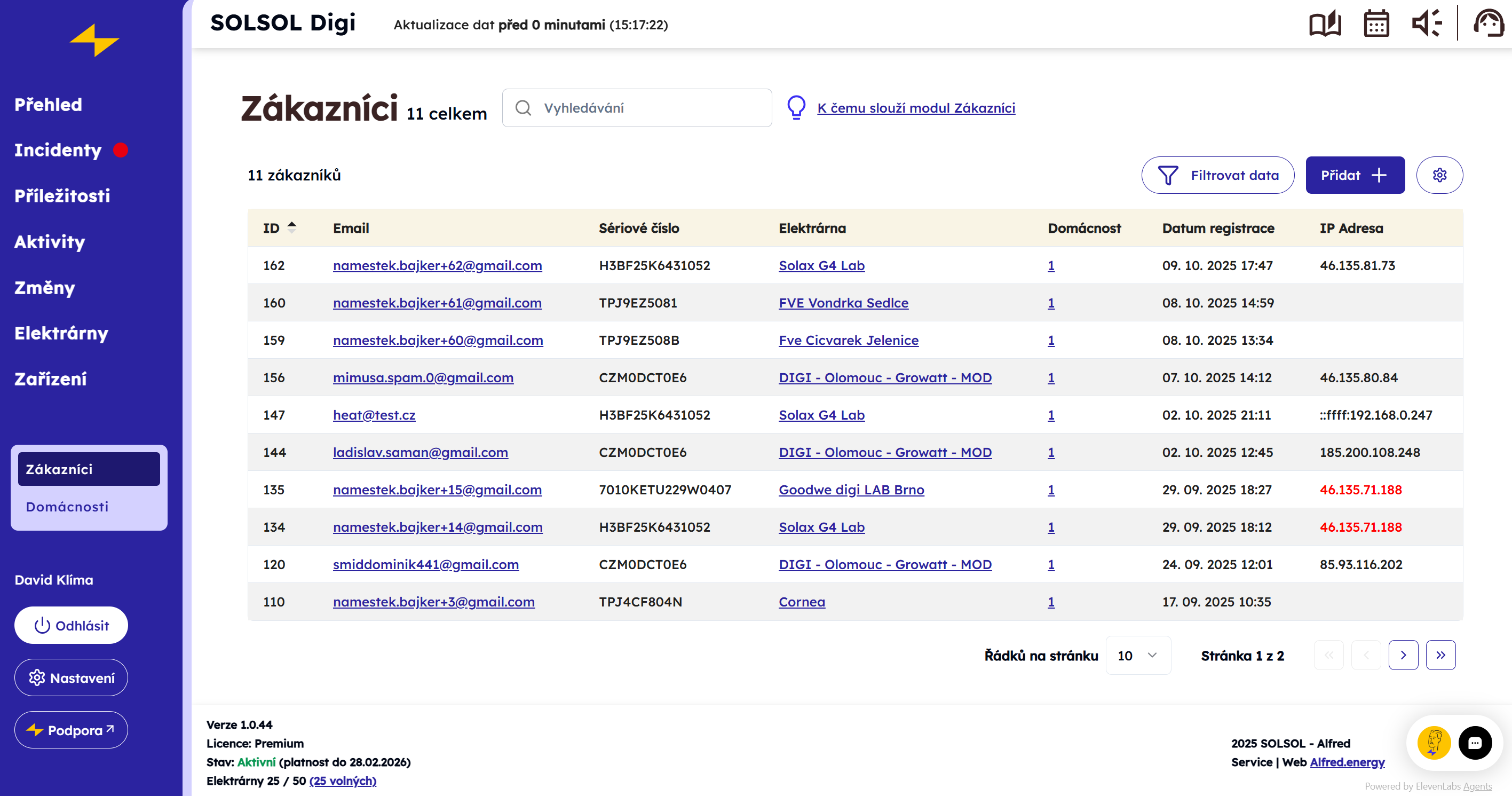Open the yellow Alfred assistant avatar

(1434, 743)
